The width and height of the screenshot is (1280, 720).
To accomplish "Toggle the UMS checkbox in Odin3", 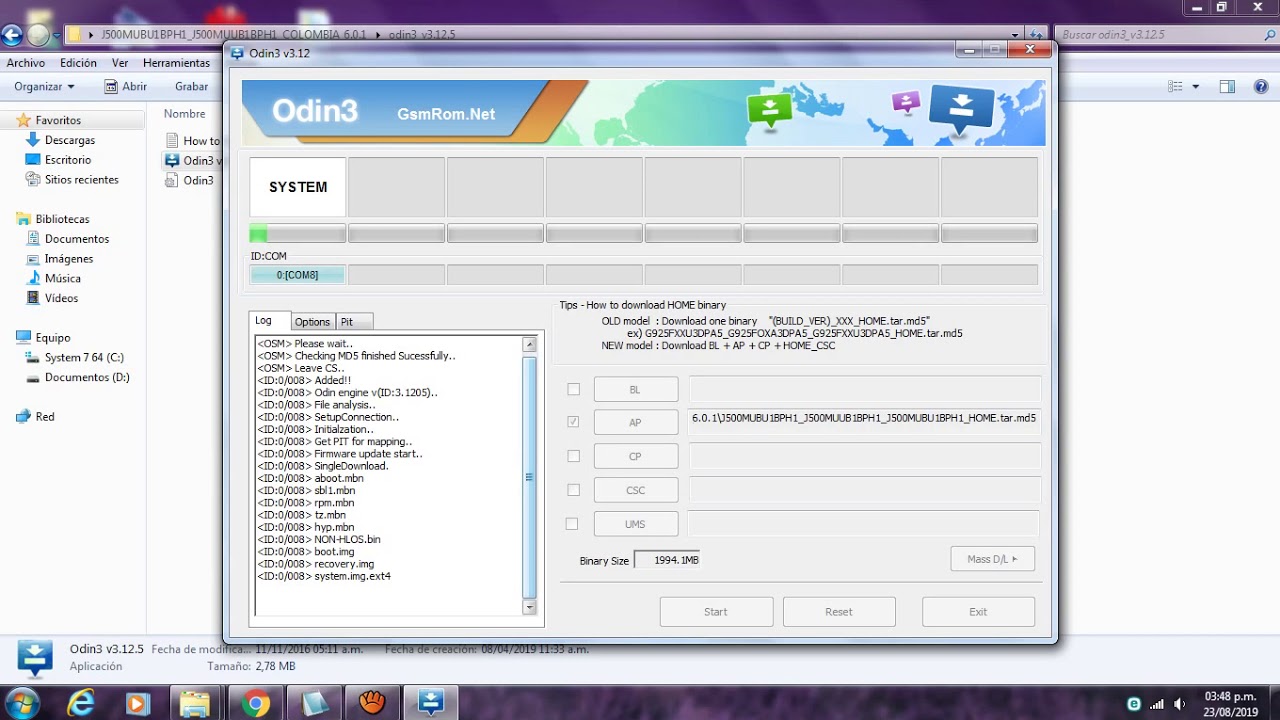I will tap(572, 523).
